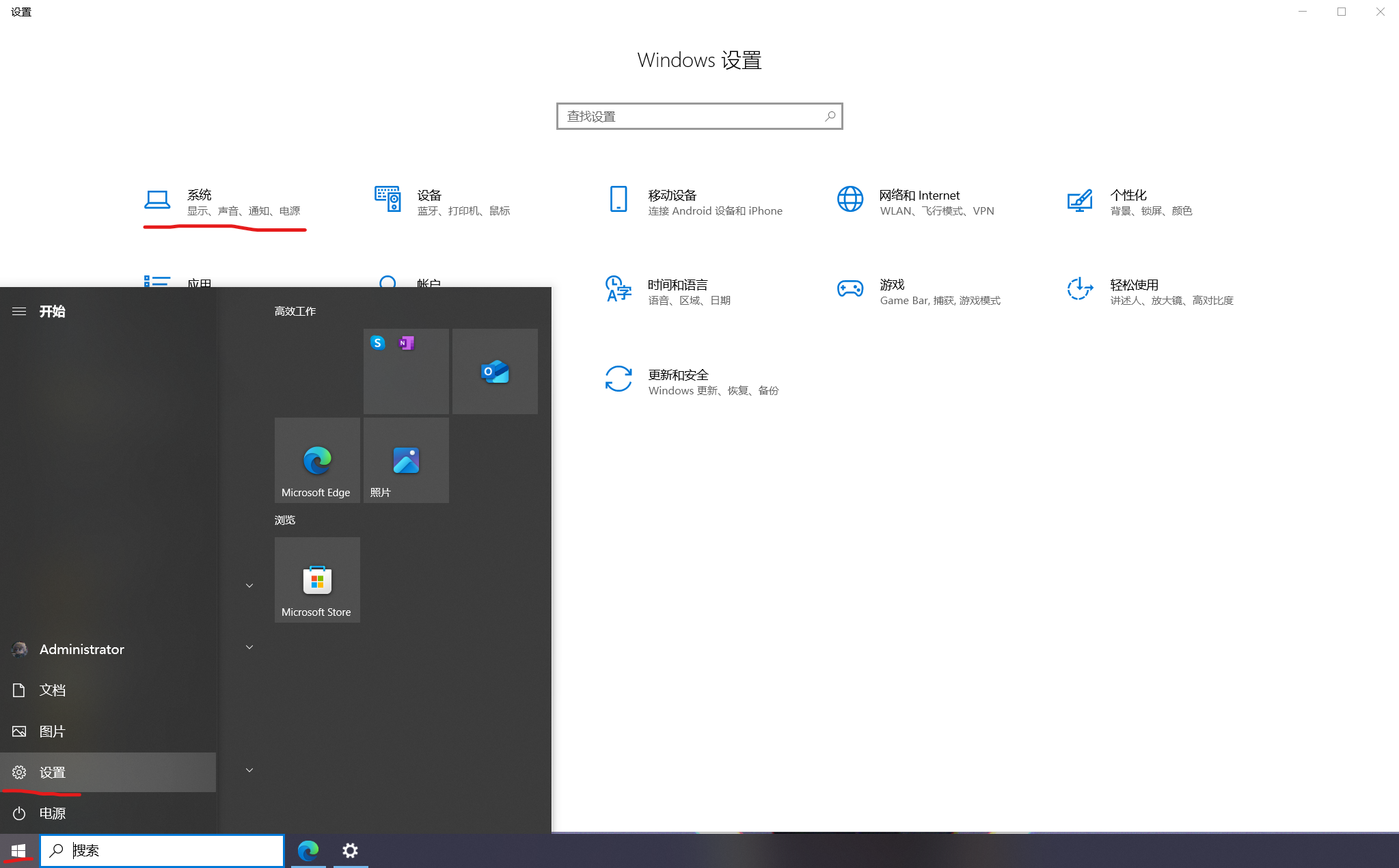Toggle the 开始 hamburger menu
This screenshot has height=868, width=1399.
tap(19, 312)
